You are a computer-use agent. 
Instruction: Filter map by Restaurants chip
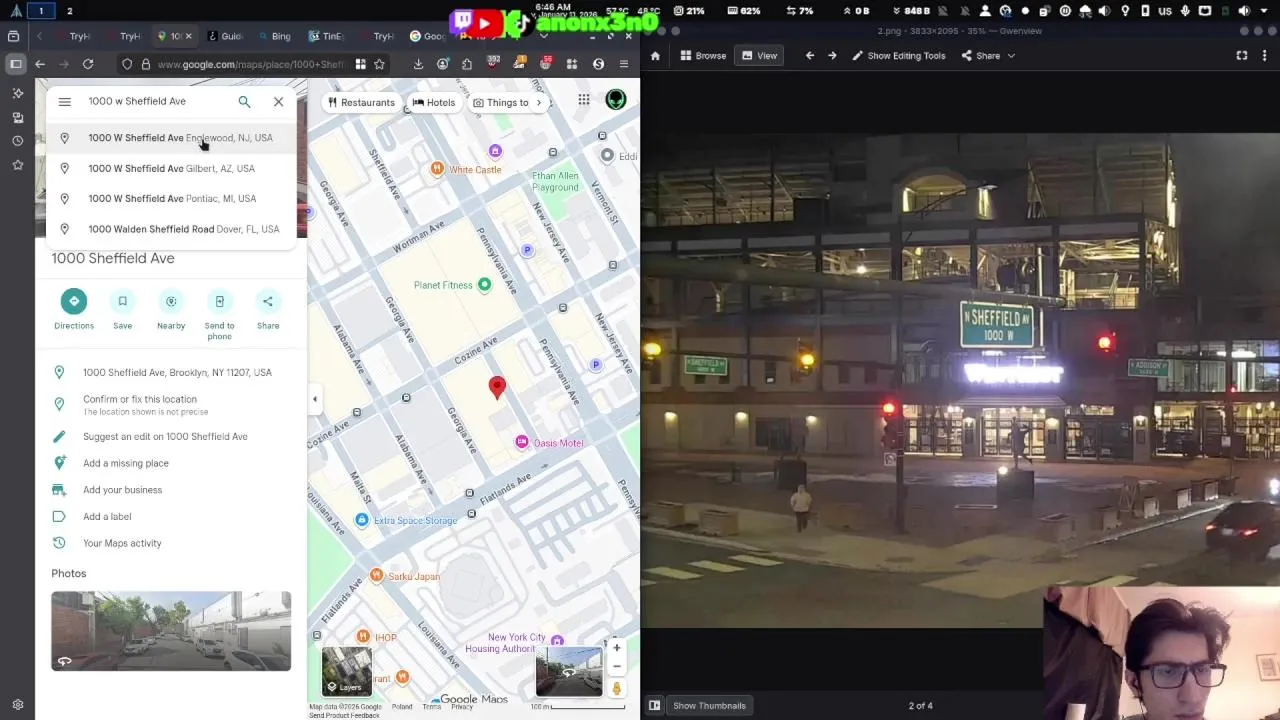pos(361,102)
